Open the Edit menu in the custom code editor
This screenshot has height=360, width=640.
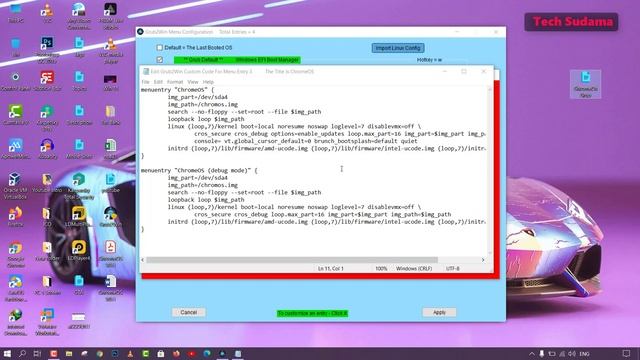point(158,82)
